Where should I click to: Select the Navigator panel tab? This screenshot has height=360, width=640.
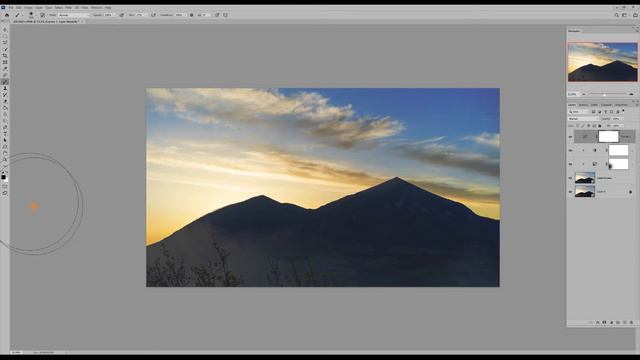click(x=574, y=31)
